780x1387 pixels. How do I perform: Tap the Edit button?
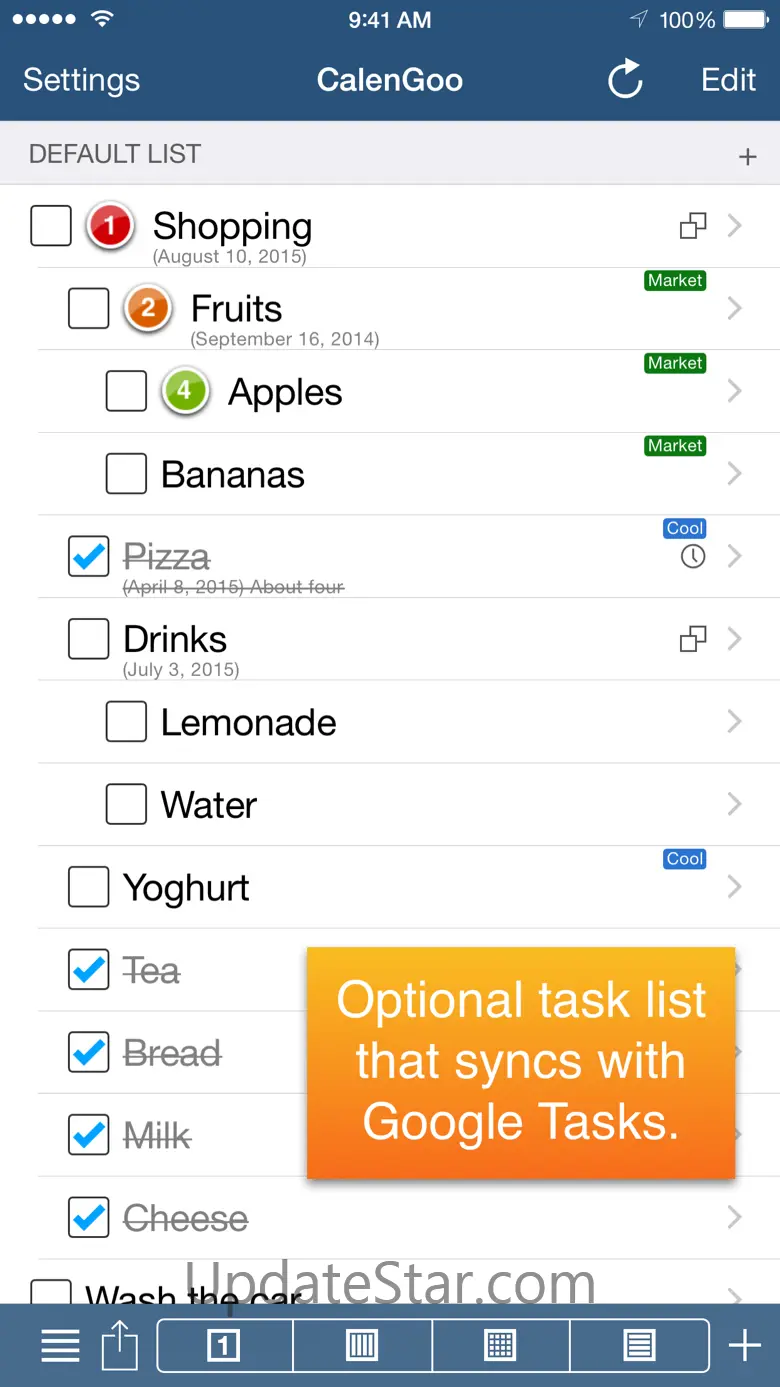pos(728,80)
